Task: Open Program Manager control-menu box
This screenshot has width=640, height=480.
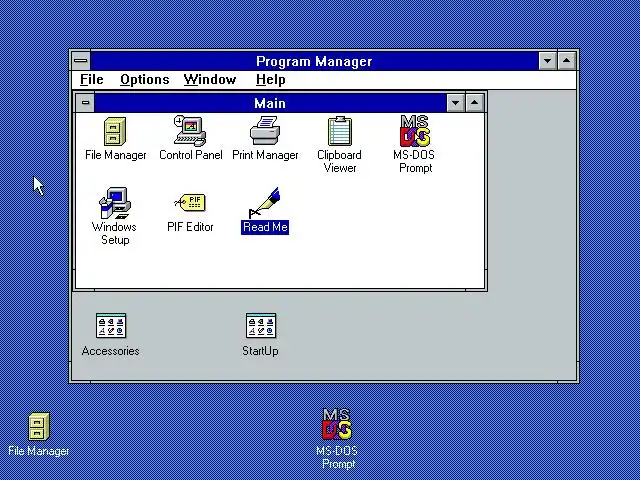Action: [x=81, y=61]
